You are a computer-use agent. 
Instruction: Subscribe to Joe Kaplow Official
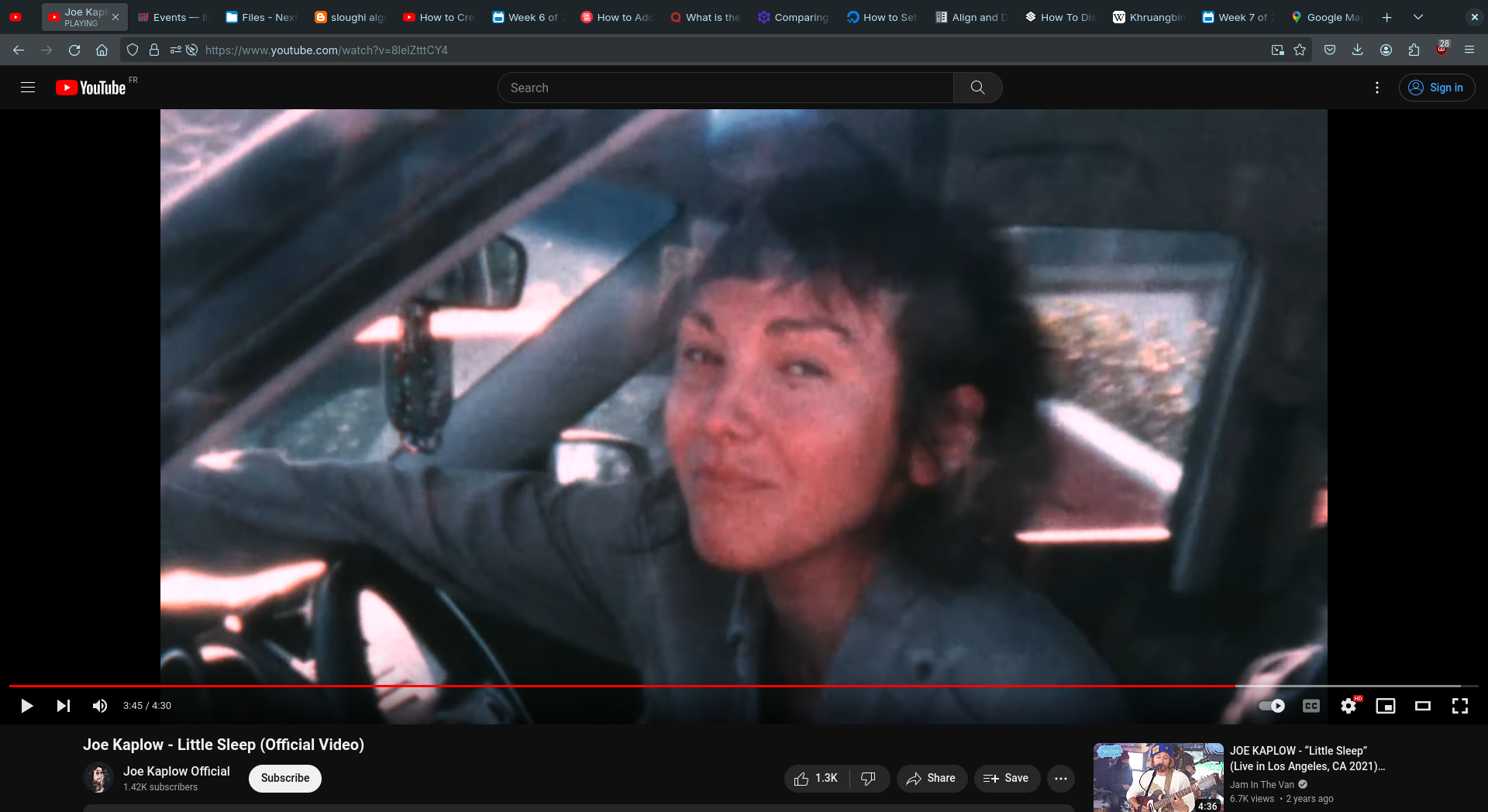point(285,778)
